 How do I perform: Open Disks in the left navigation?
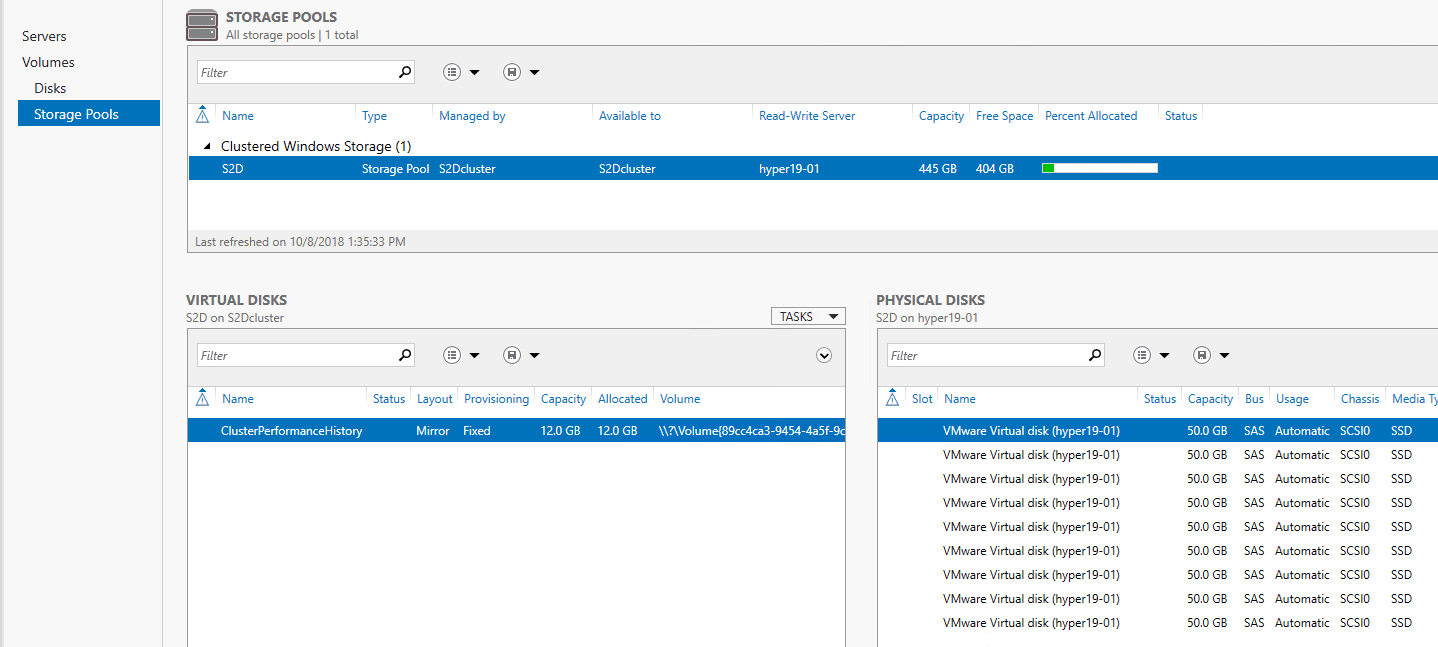tap(50, 88)
